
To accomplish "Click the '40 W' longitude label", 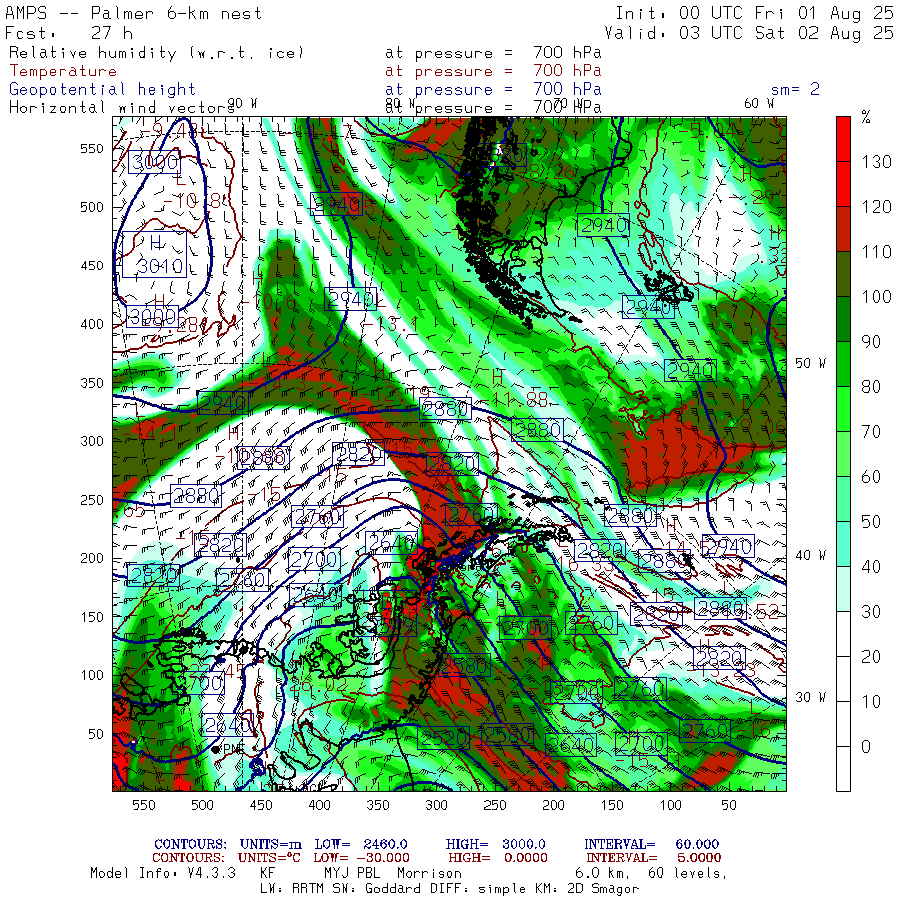I will pos(810,555).
